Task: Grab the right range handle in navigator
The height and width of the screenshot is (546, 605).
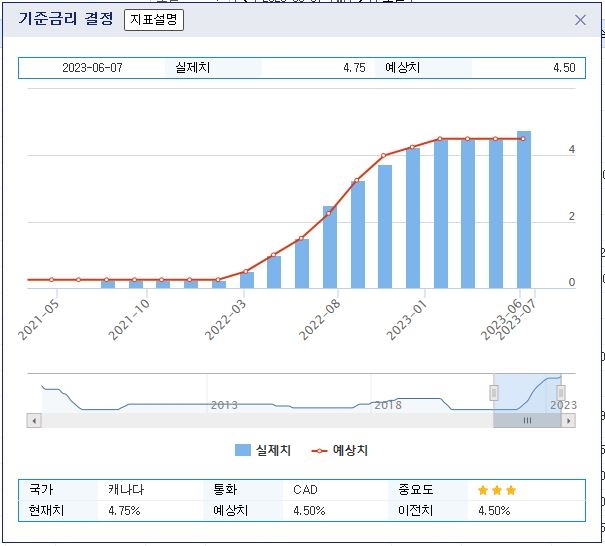Action: tap(561, 393)
